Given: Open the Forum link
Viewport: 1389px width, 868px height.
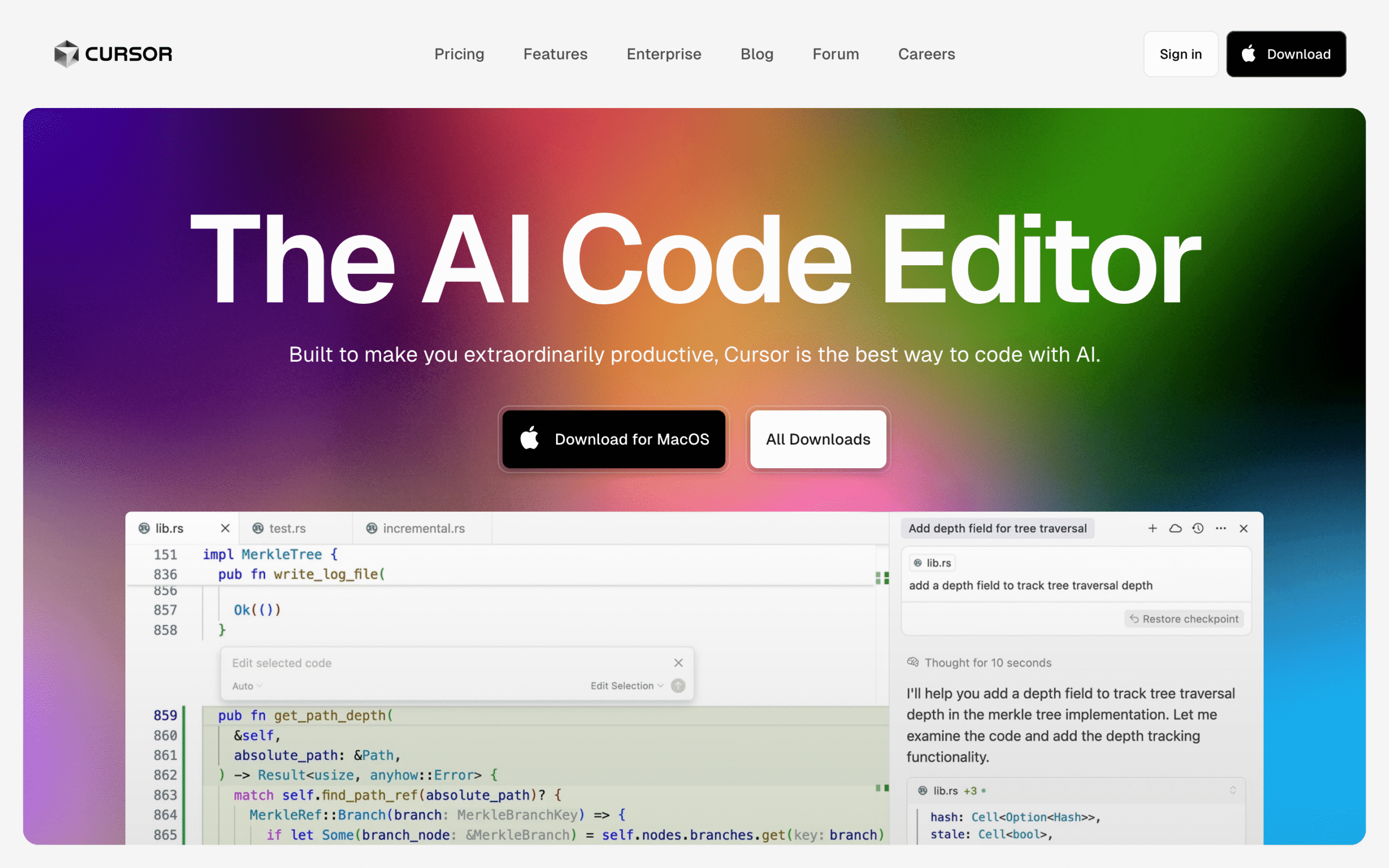Looking at the screenshot, I should [x=835, y=54].
